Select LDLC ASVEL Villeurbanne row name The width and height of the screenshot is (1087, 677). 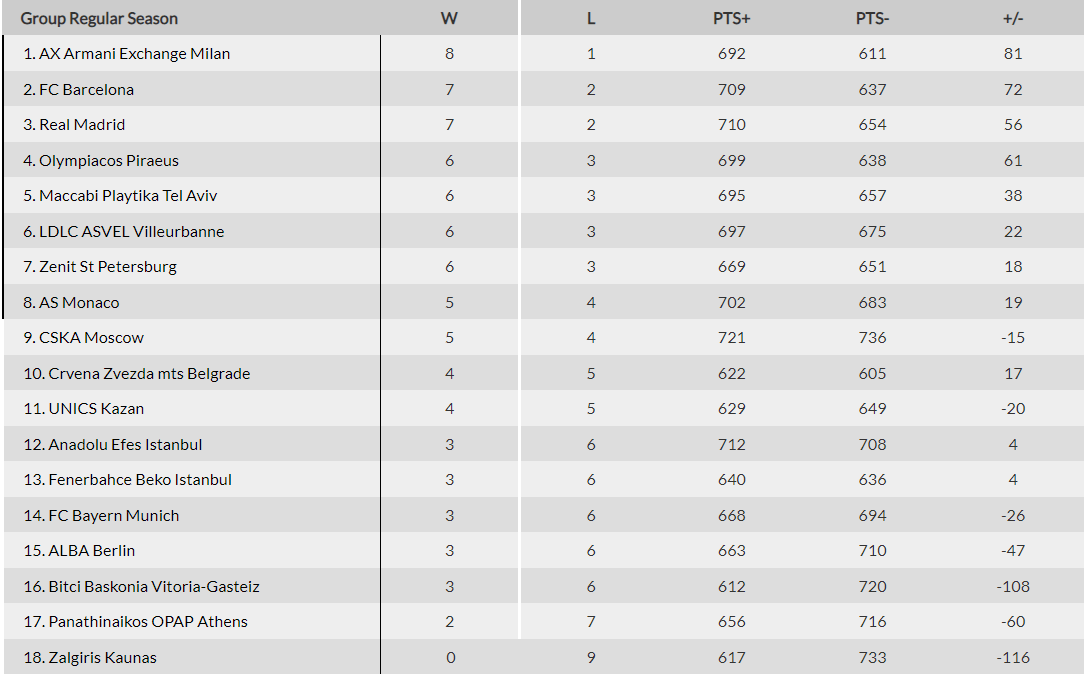tap(131, 232)
